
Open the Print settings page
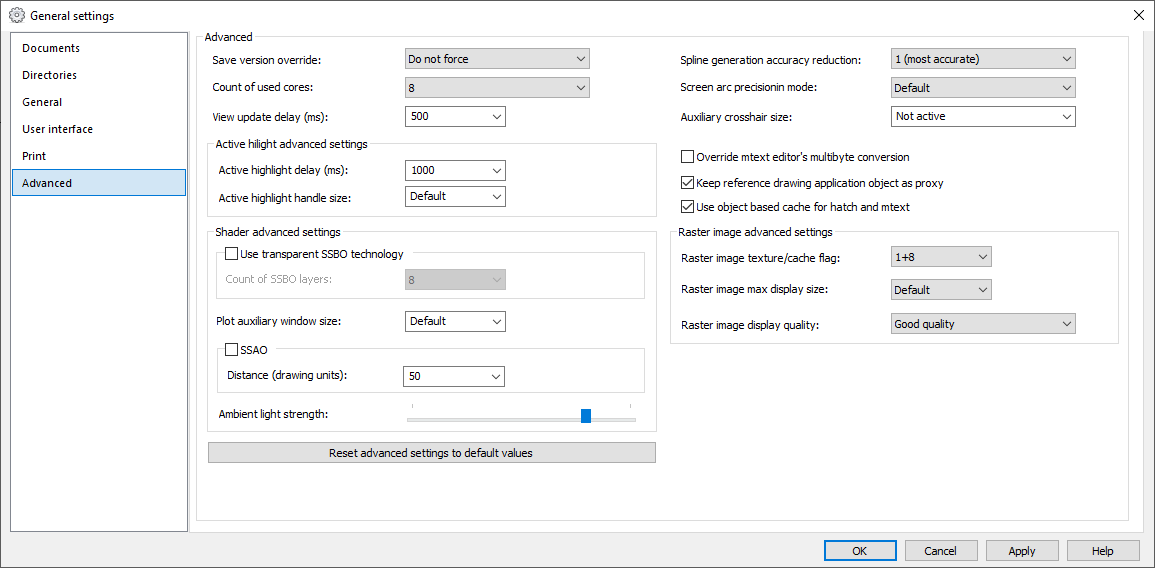click(x=99, y=156)
